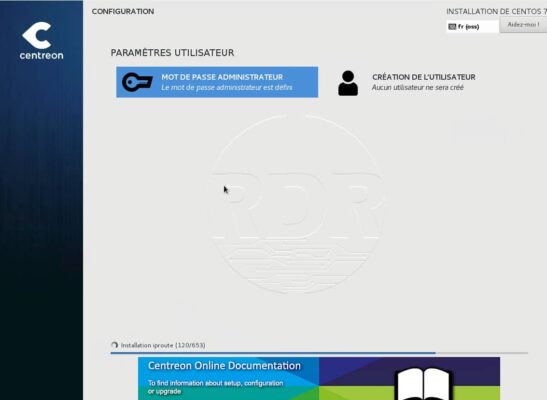The height and width of the screenshot is (400, 547).
Task: Click the key icon for administrator password
Action: (137, 82)
